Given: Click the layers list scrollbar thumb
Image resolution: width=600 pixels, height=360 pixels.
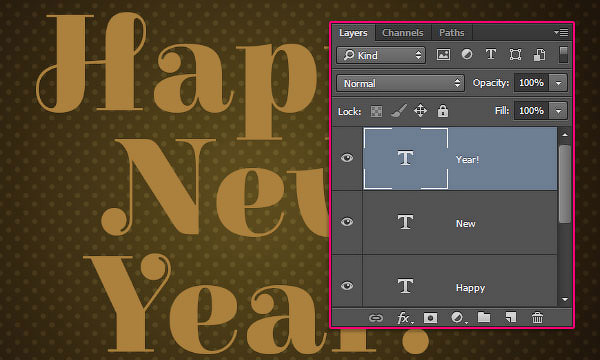Looking at the screenshot, I should coord(565,183).
